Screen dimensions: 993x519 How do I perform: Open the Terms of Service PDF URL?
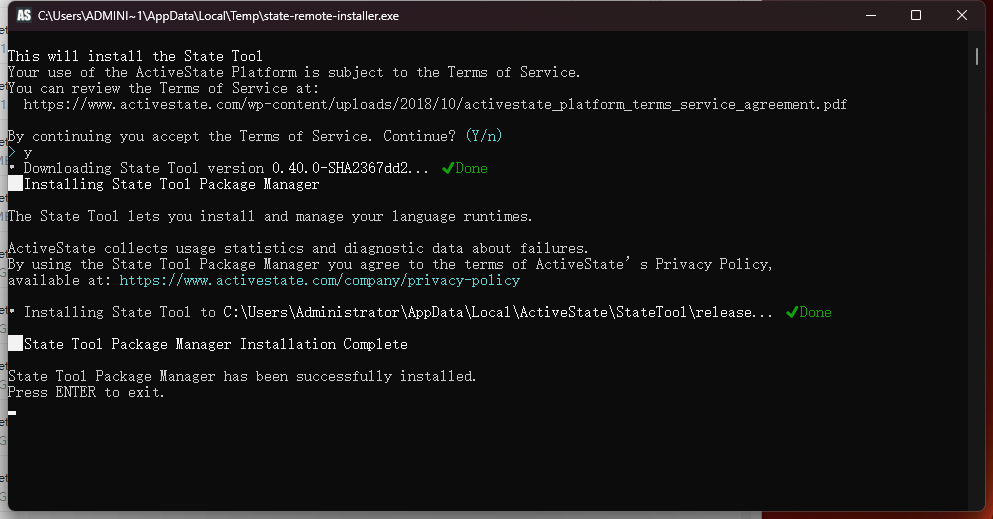[x=435, y=104]
